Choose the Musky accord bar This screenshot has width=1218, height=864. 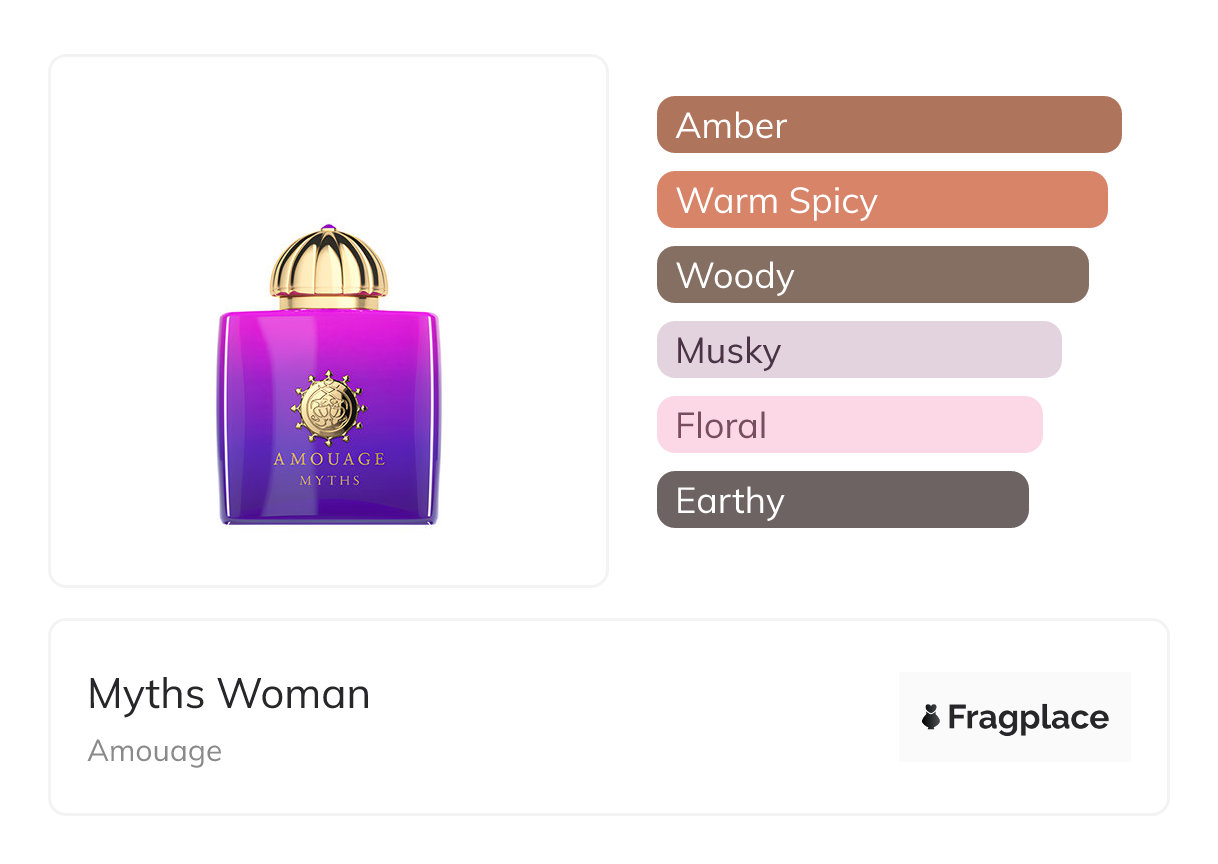[x=859, y=350]
